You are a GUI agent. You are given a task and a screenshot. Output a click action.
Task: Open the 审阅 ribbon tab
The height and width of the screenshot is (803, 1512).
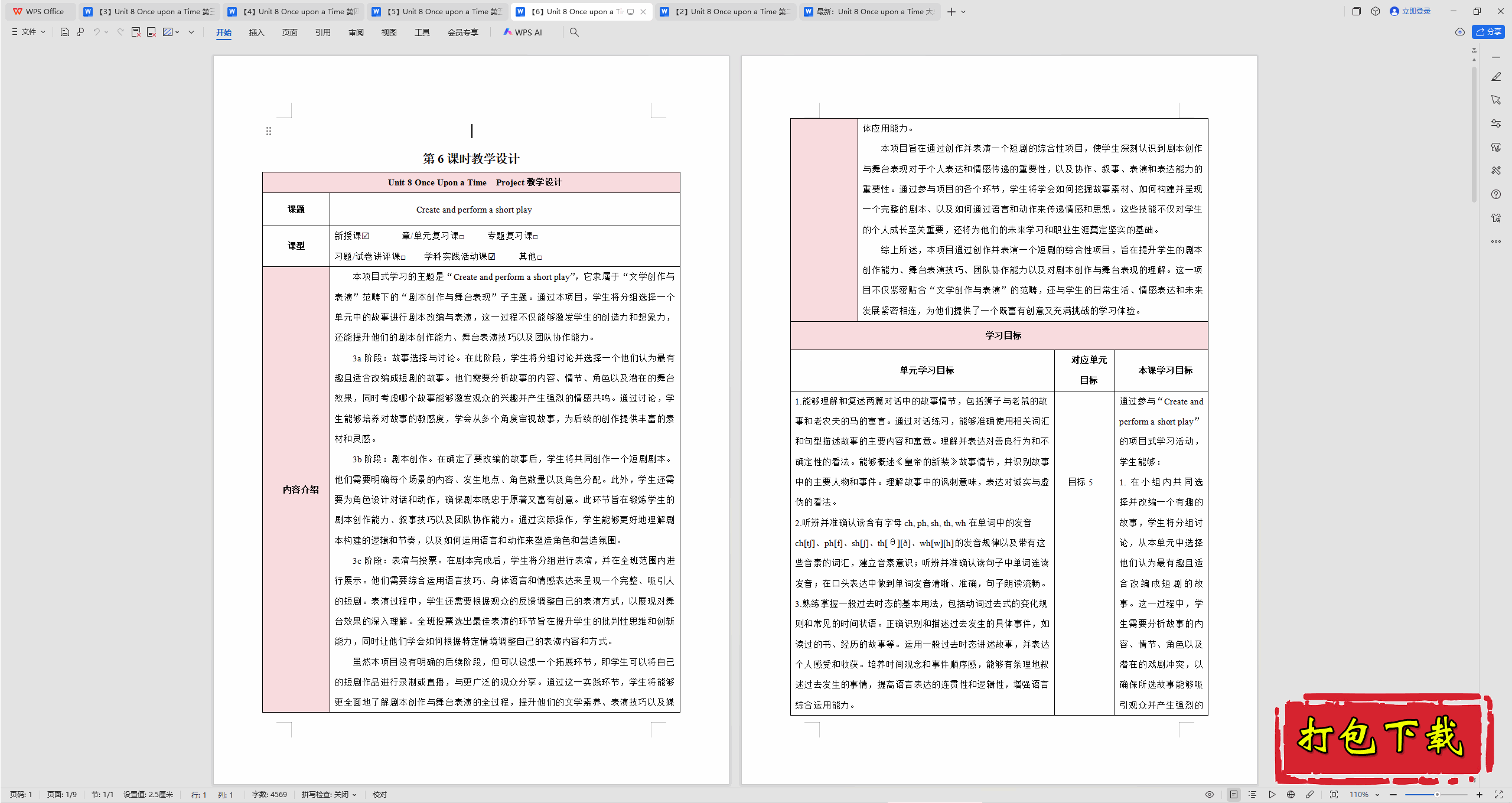pyautogui.click(x=356, y=32)
